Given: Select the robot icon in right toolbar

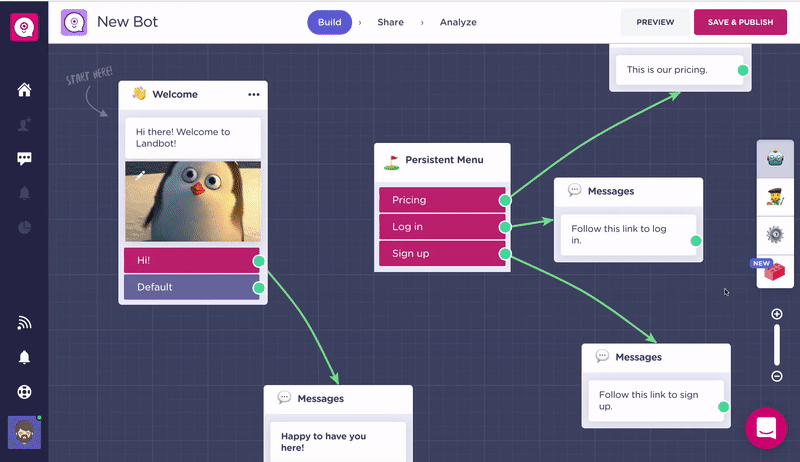Looking at the screenshot, I should [x=775, y=159].
